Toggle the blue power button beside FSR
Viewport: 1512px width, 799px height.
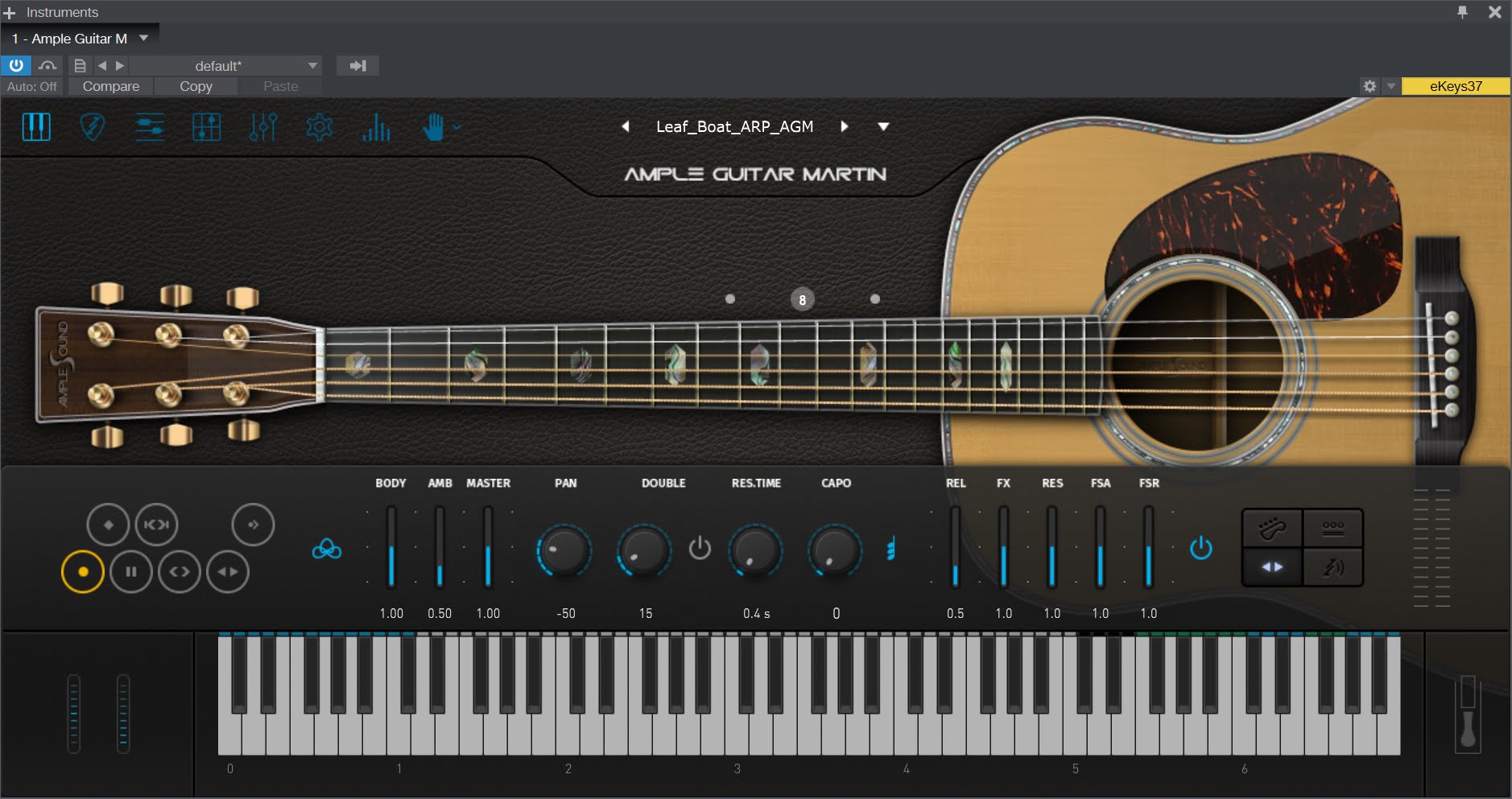click(x=1201, y=548)
